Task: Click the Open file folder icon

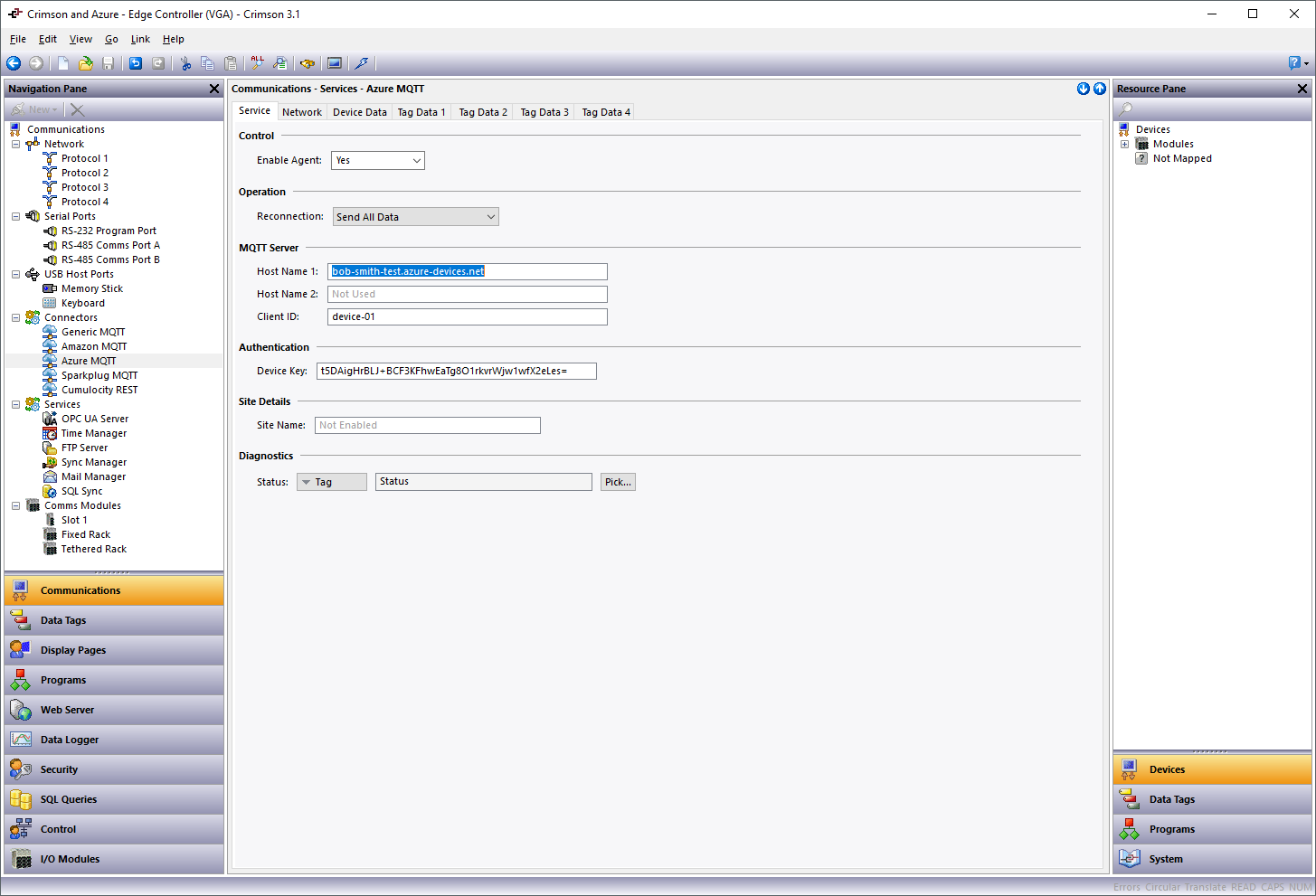Action: click(86, 63)
